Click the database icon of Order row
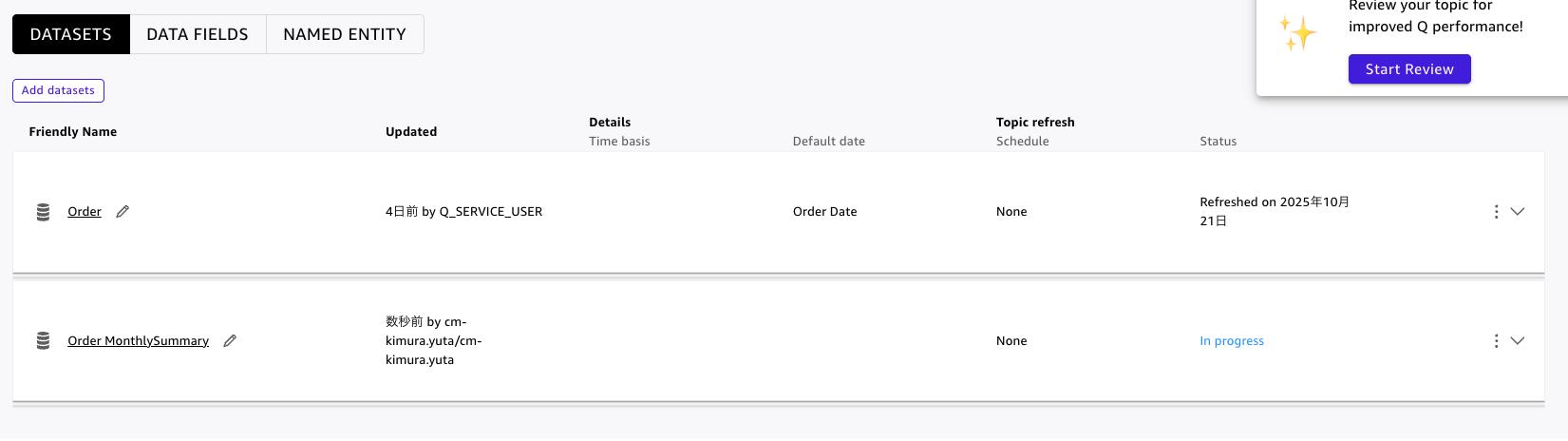This screenshot has height=441, width=1568. tap(43, 212)
